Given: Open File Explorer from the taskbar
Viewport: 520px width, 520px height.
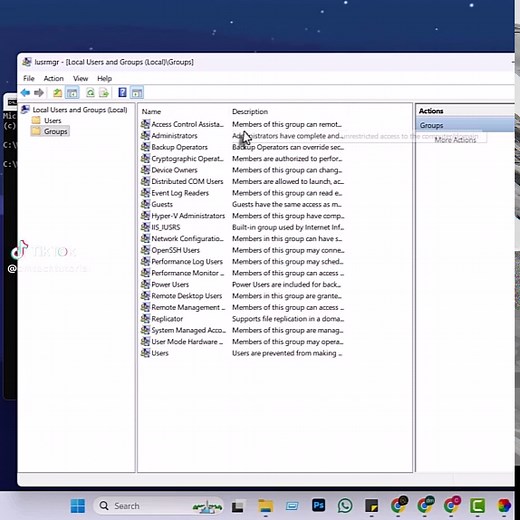Looking at the screenshot, I should click(266, 506).
